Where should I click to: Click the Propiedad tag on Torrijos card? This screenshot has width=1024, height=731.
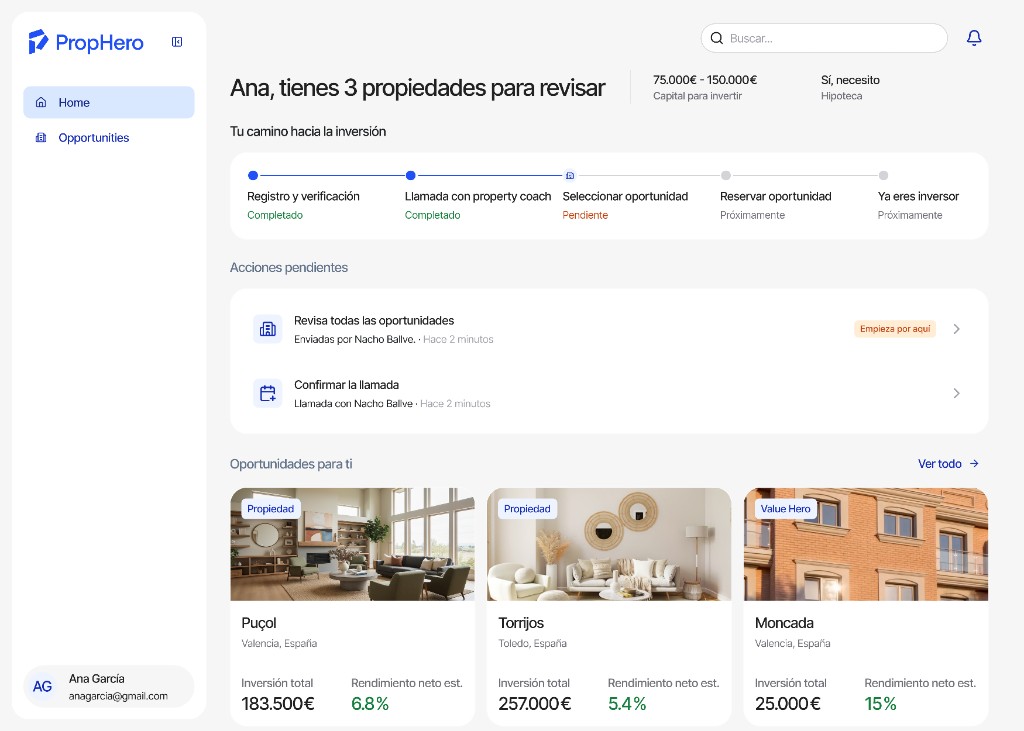[527, 508]
